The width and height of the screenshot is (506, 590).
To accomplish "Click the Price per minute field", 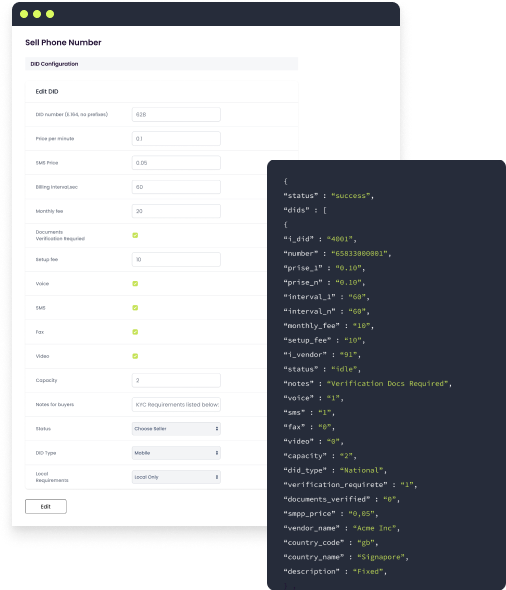I will coord(176,138).
